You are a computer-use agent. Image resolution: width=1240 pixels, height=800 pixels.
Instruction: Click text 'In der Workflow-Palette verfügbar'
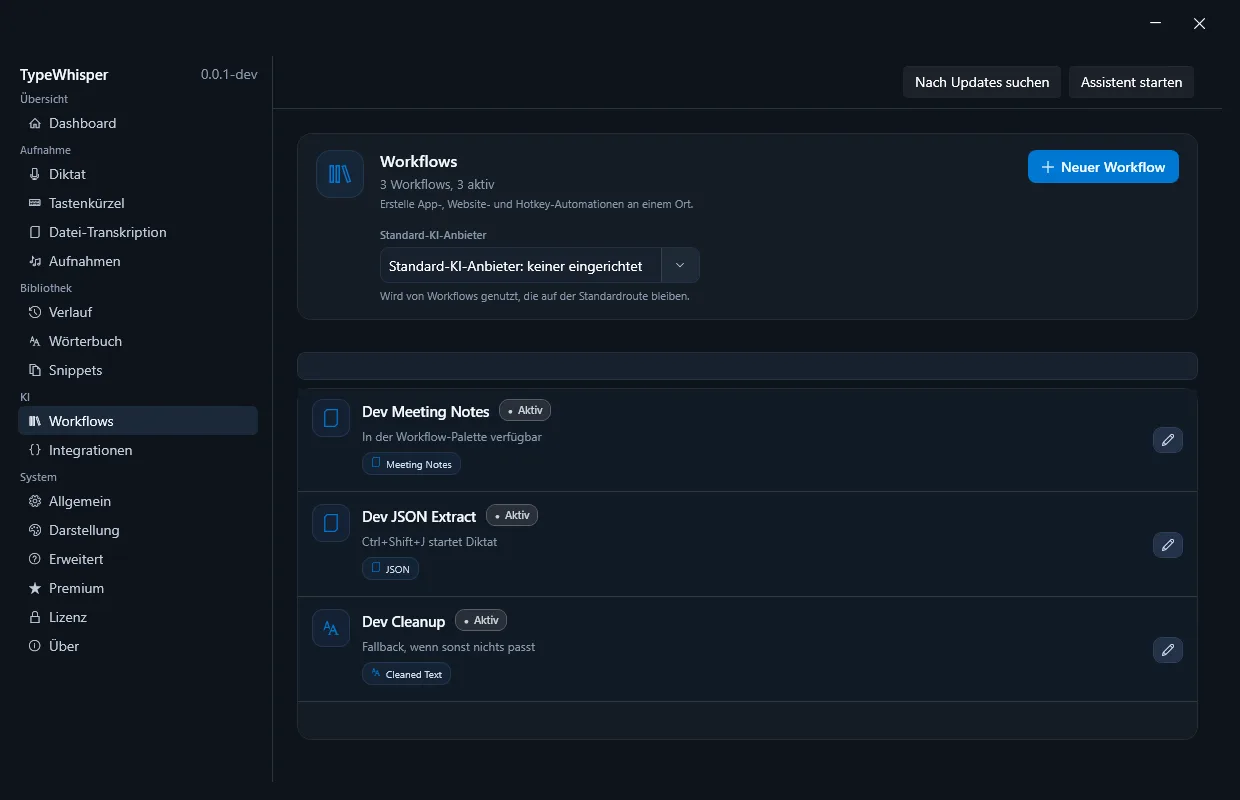452,437
